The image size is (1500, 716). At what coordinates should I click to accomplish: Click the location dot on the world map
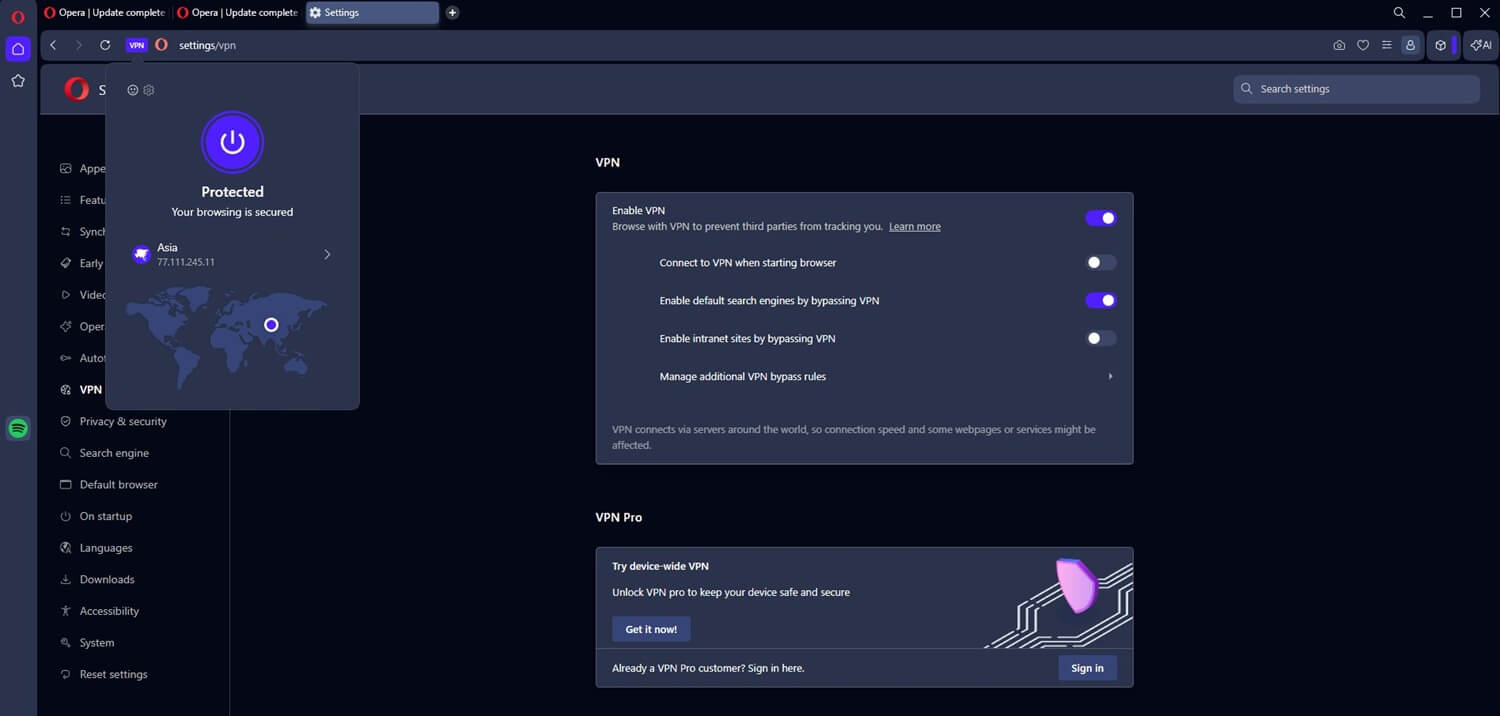pyautogui.click(x=271, y=325)
